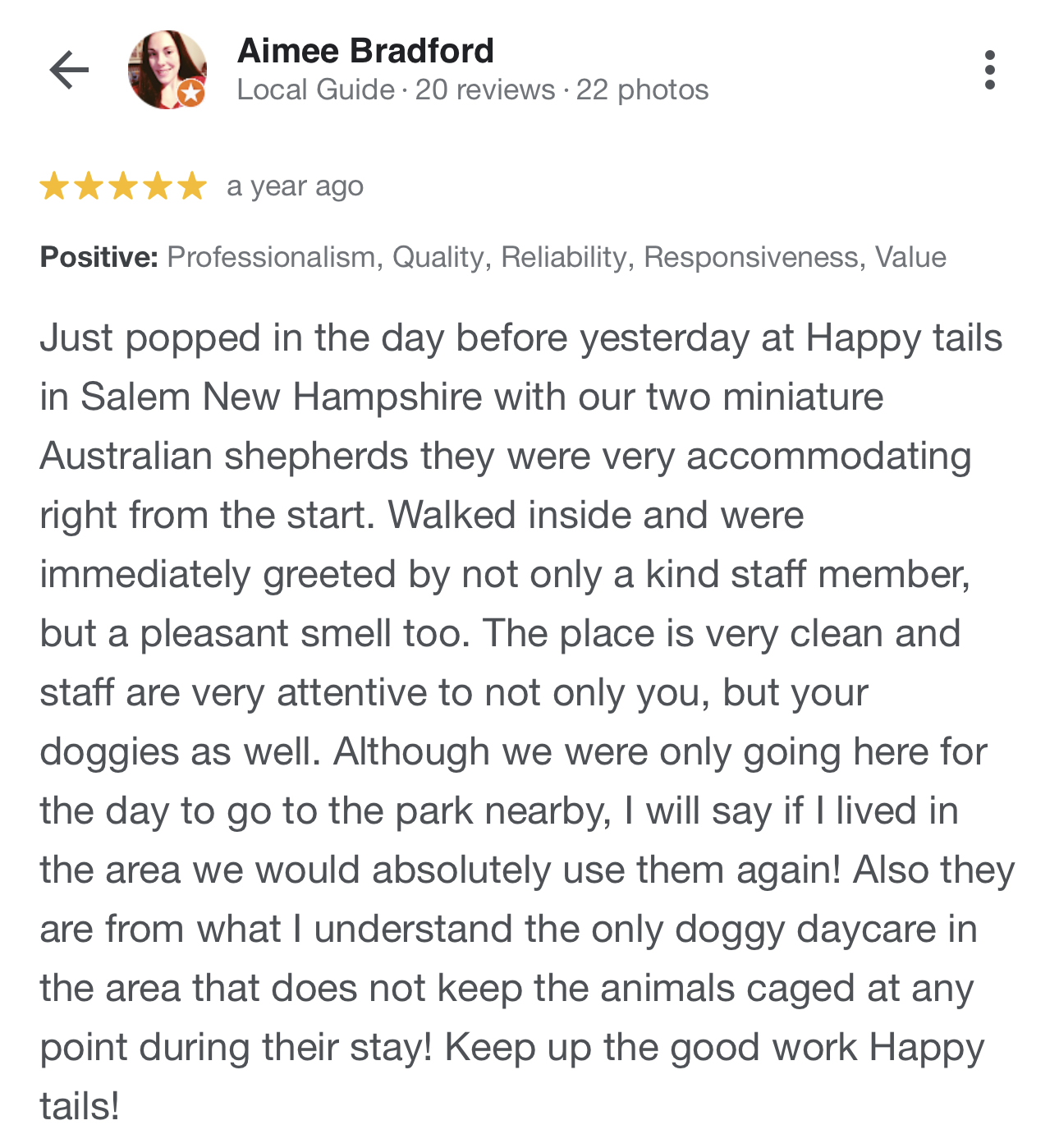Tap the orange Local Guide star badge

[x=190, y=93]
